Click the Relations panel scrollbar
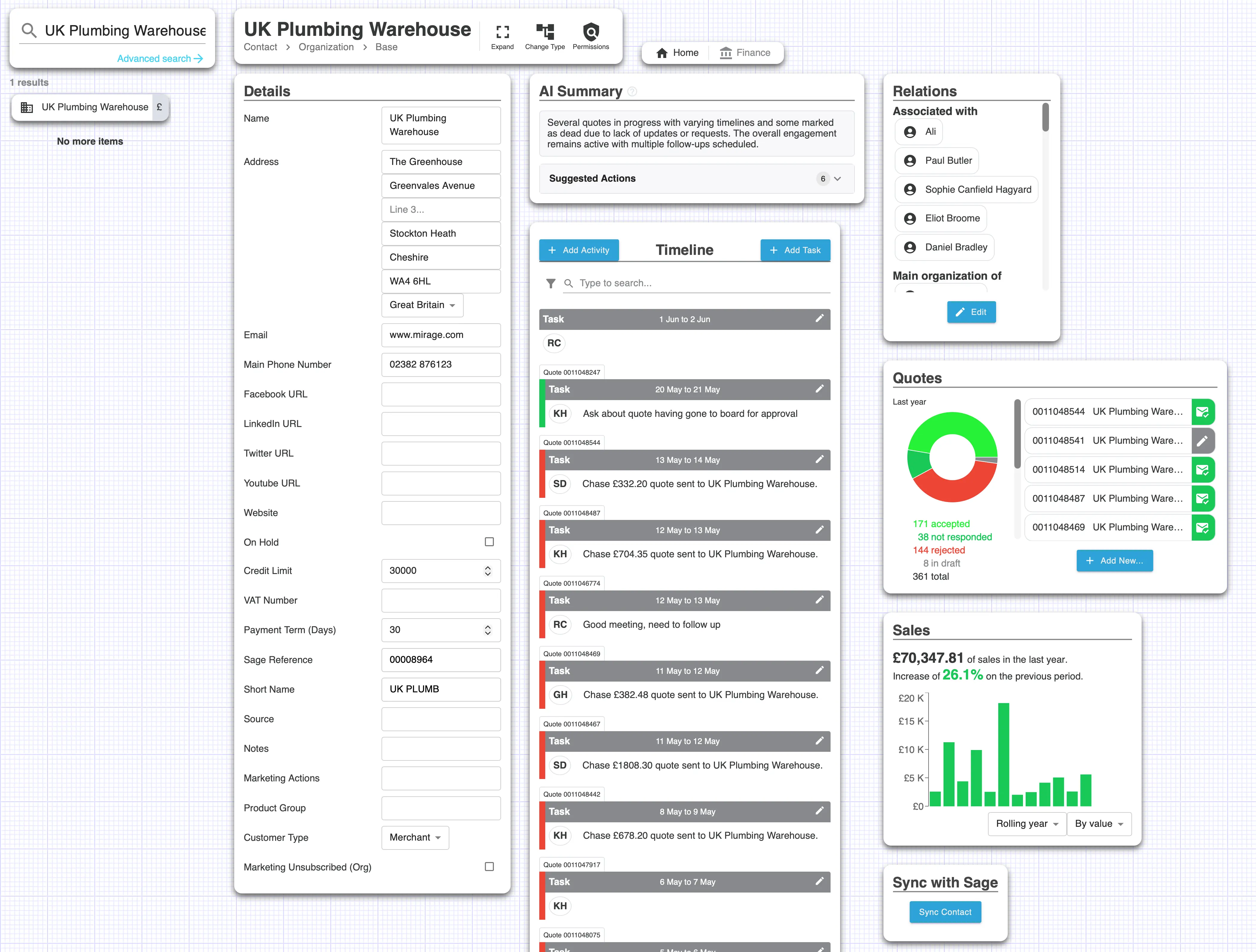This screenshot has width=1256, height=952. (x=1045, y=117)
